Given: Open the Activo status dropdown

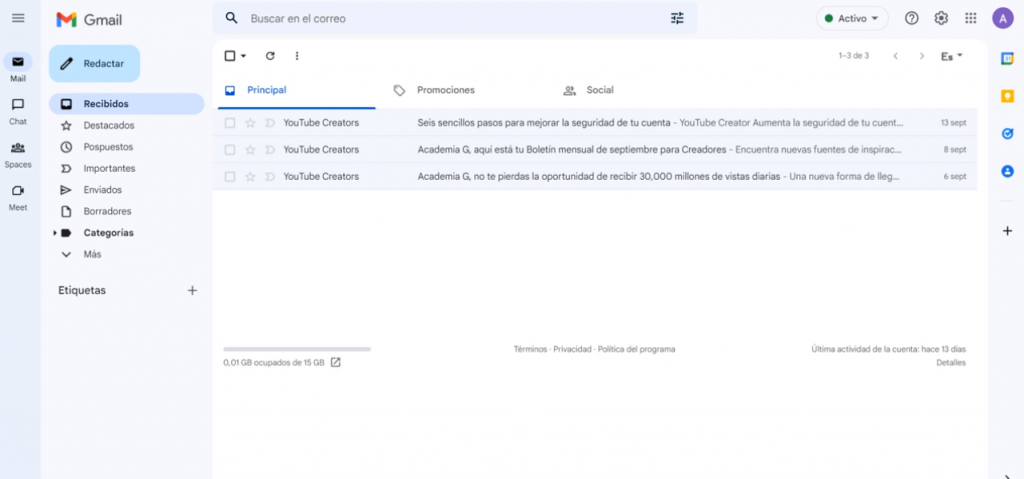Looking at the screenshot, I should click(x=852, y=18).
